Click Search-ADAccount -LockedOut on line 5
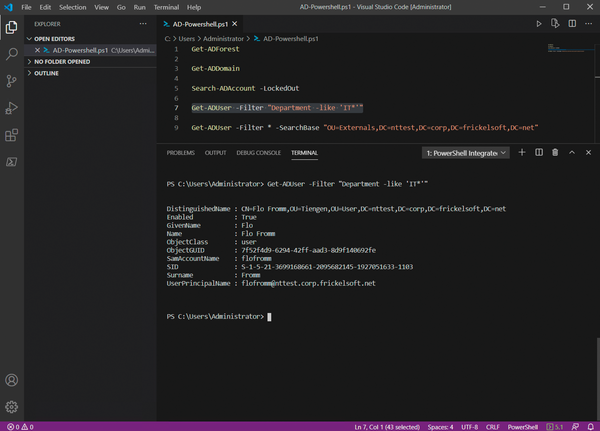This screenshot has height=431, width=600. tap(245, 88)
